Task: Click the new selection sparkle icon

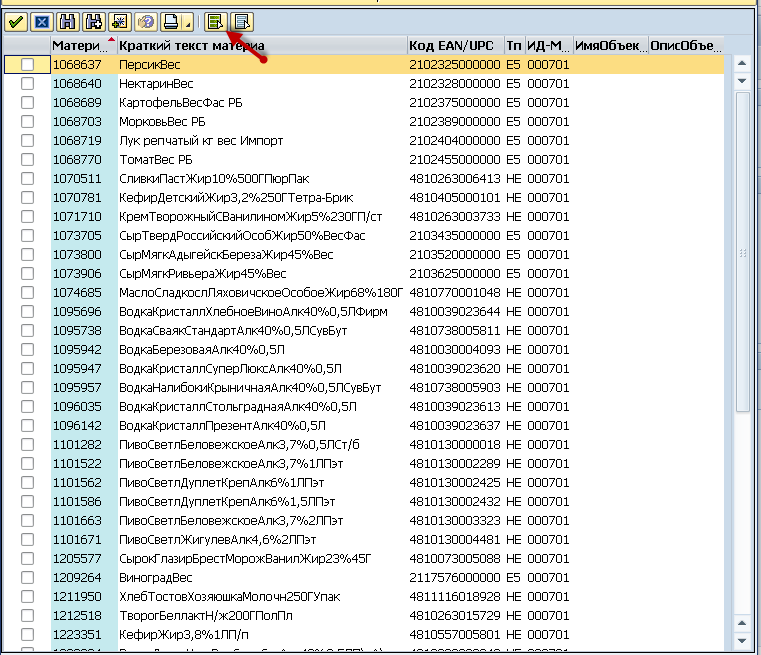Action: [119, 22]
